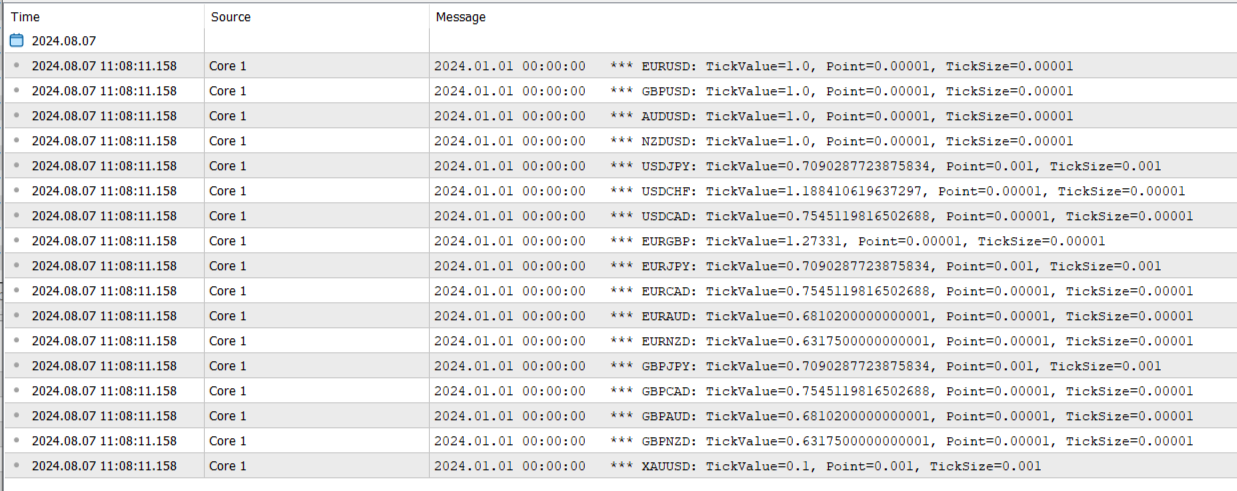Click the USDJPY TickValue log line
This screenshot has width=1237, height=491.
tap(620, 166)
